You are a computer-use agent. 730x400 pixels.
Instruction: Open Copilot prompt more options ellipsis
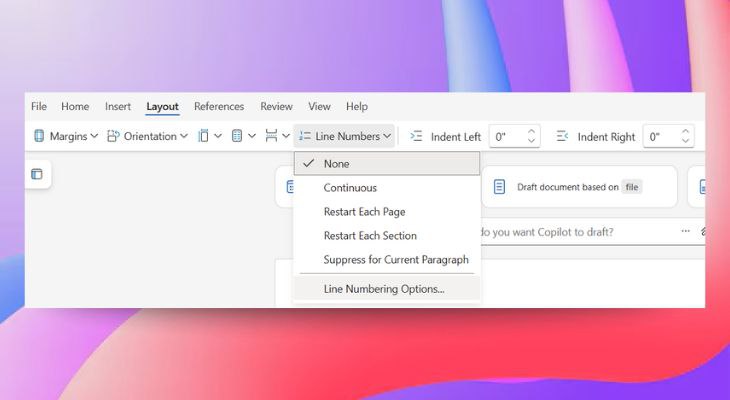pos(685,231)
